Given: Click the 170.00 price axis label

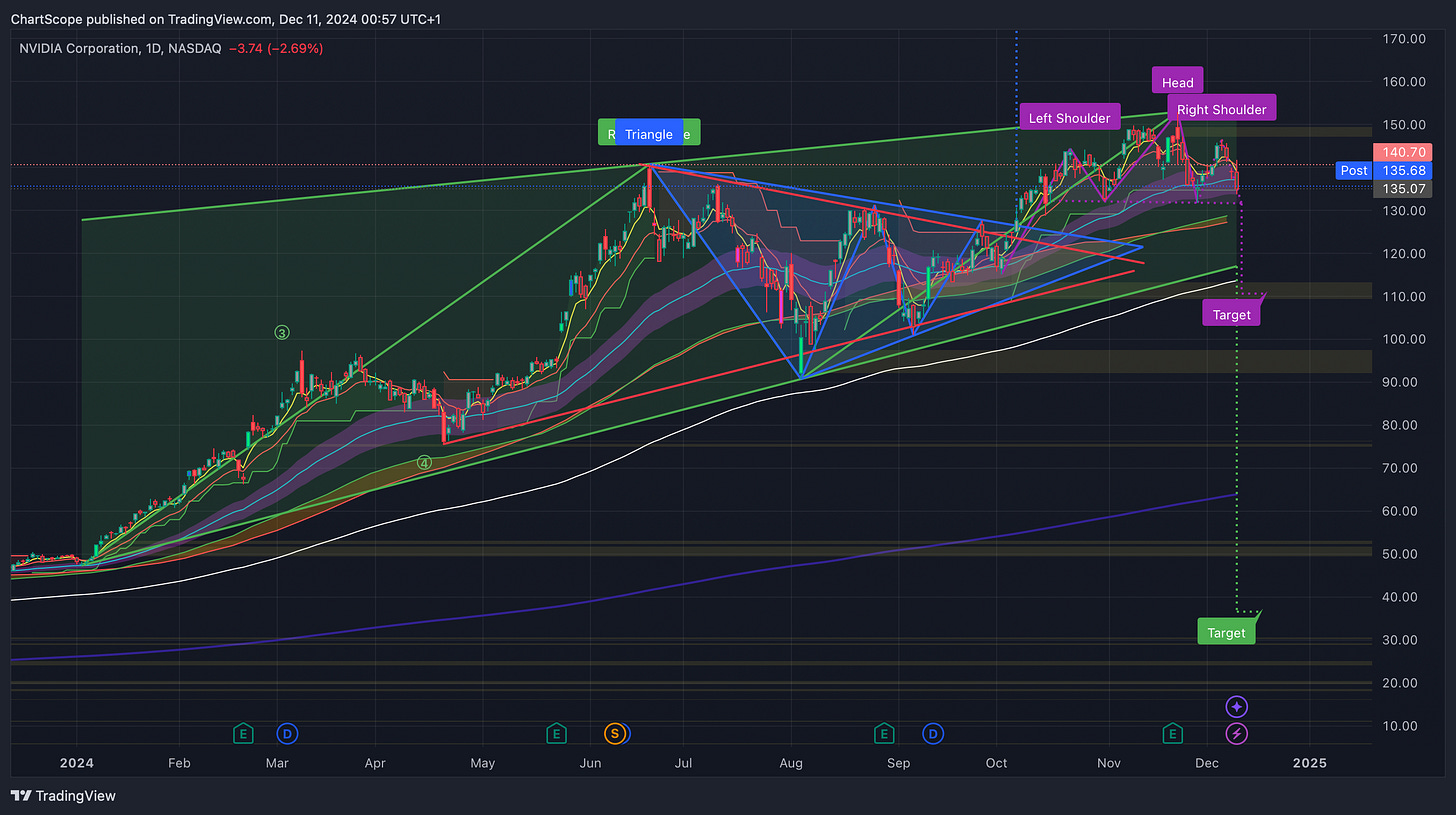Looking at the screenshot, I should (x=1404, y=39).
